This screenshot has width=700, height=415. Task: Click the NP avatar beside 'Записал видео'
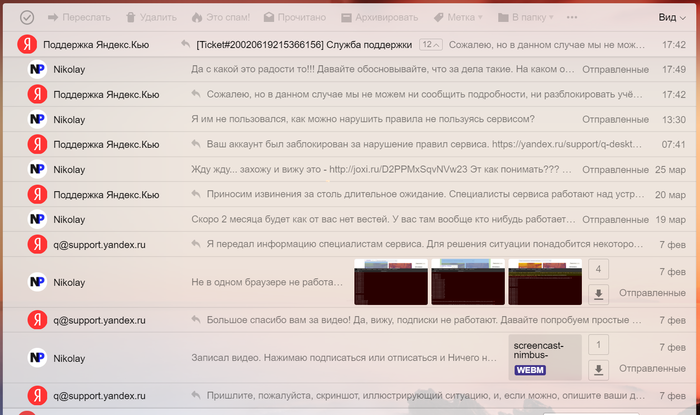37,358
